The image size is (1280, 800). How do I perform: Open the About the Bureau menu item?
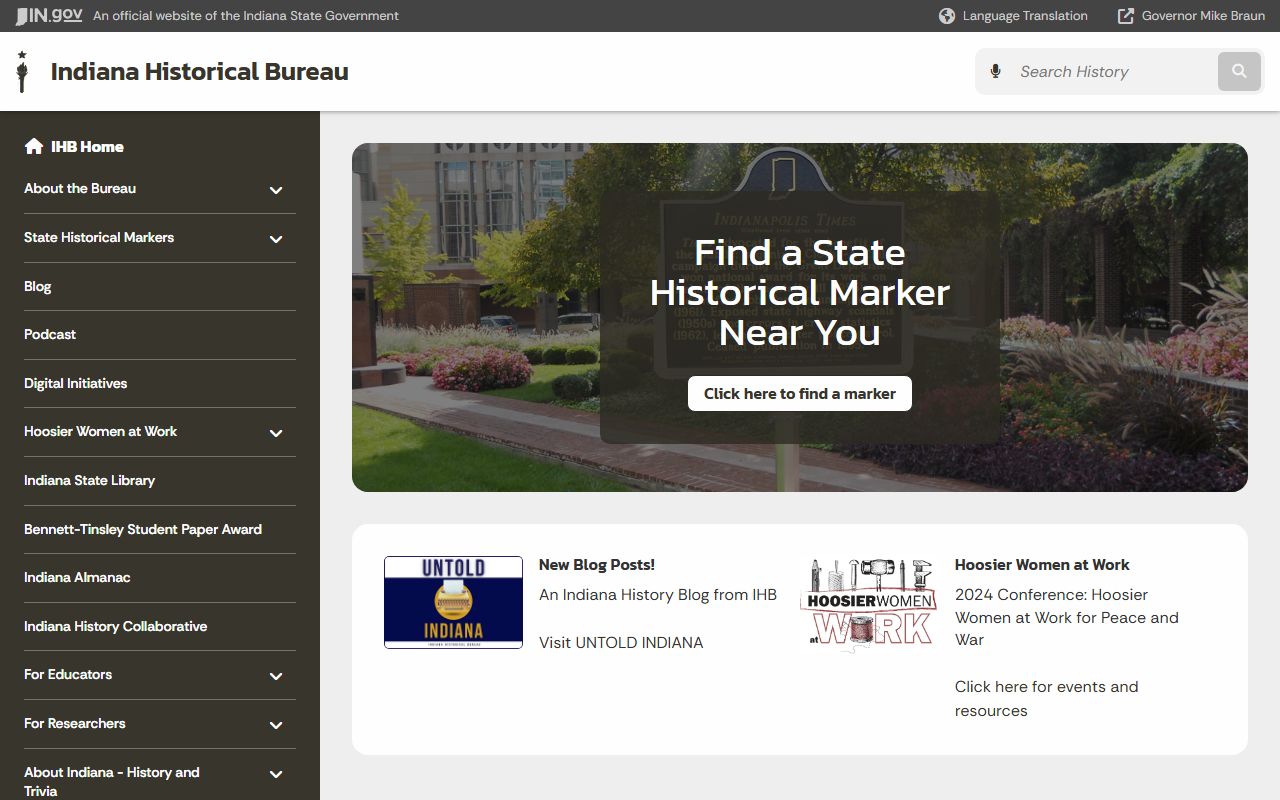pos(80,188)
